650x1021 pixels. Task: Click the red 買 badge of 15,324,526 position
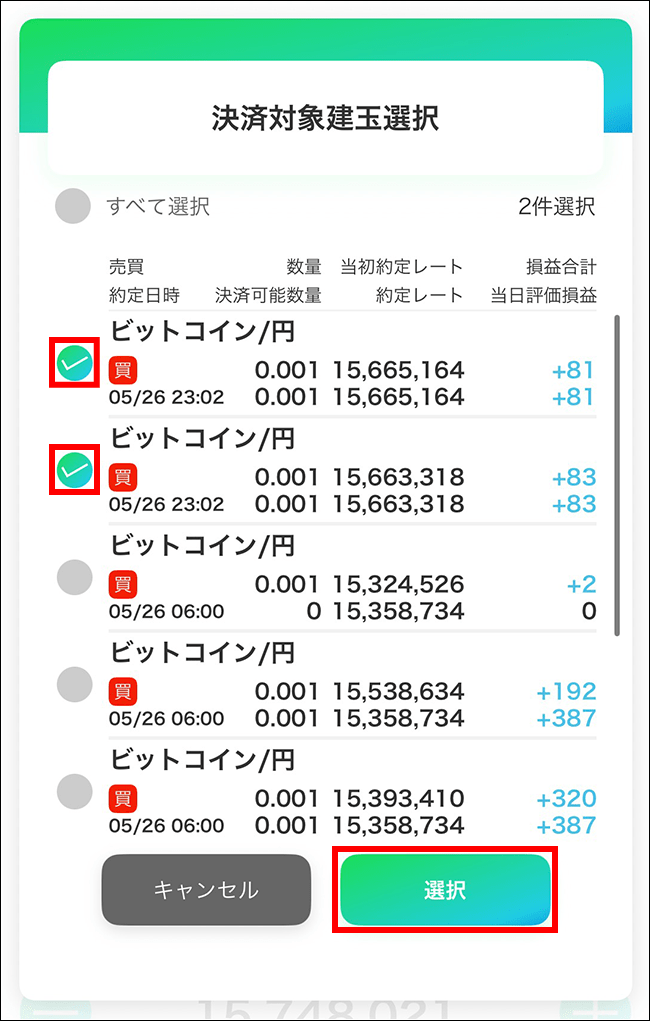pyautogui.click(x=123, y=584)
